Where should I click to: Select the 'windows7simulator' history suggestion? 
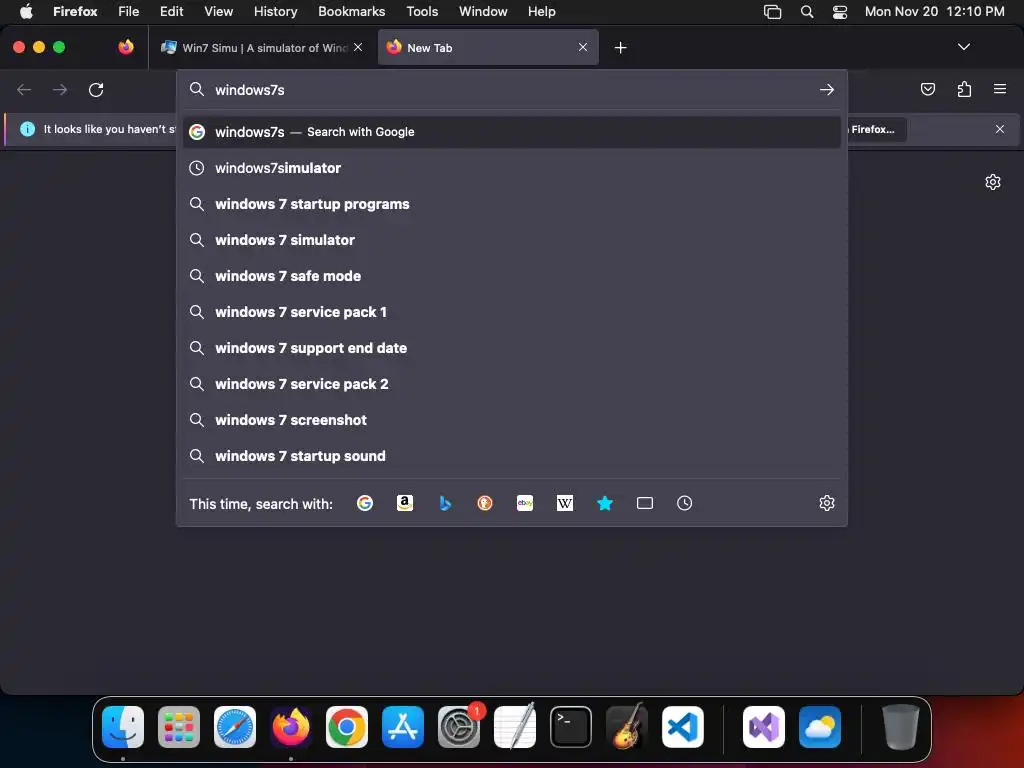pyautogui.click(x=511, y=168)
